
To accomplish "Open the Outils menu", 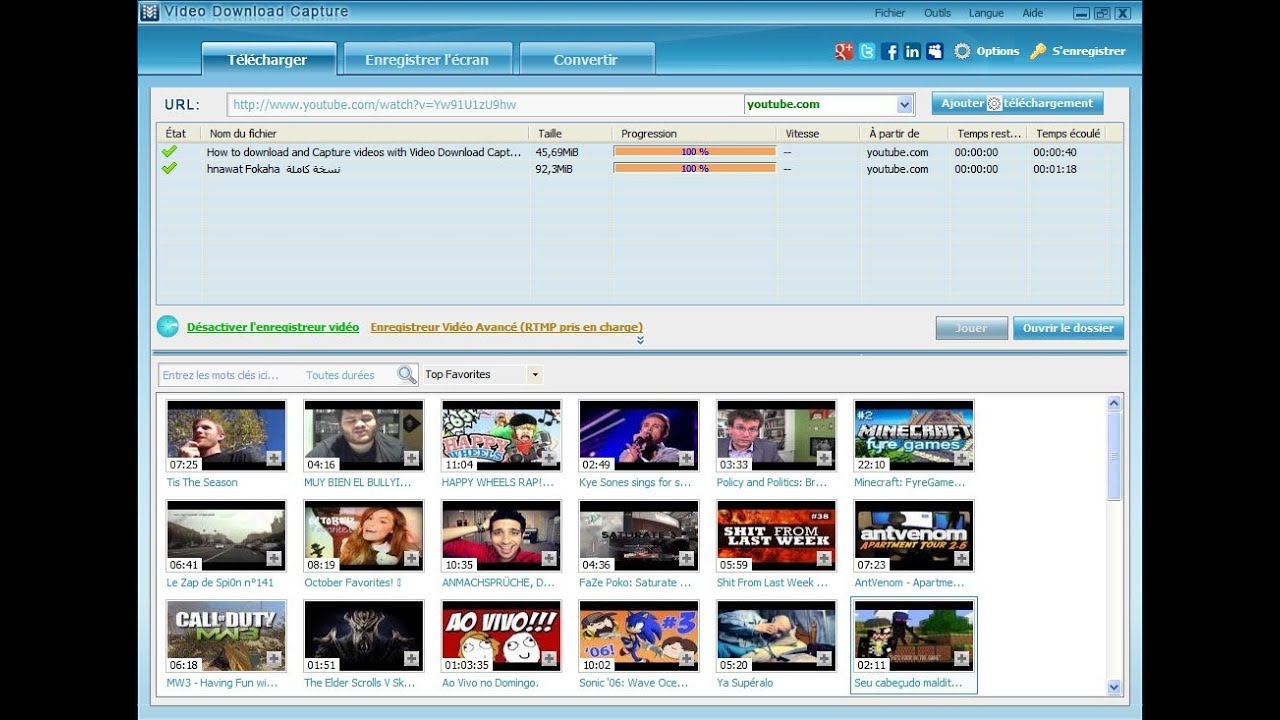I will tap(937, 13).
